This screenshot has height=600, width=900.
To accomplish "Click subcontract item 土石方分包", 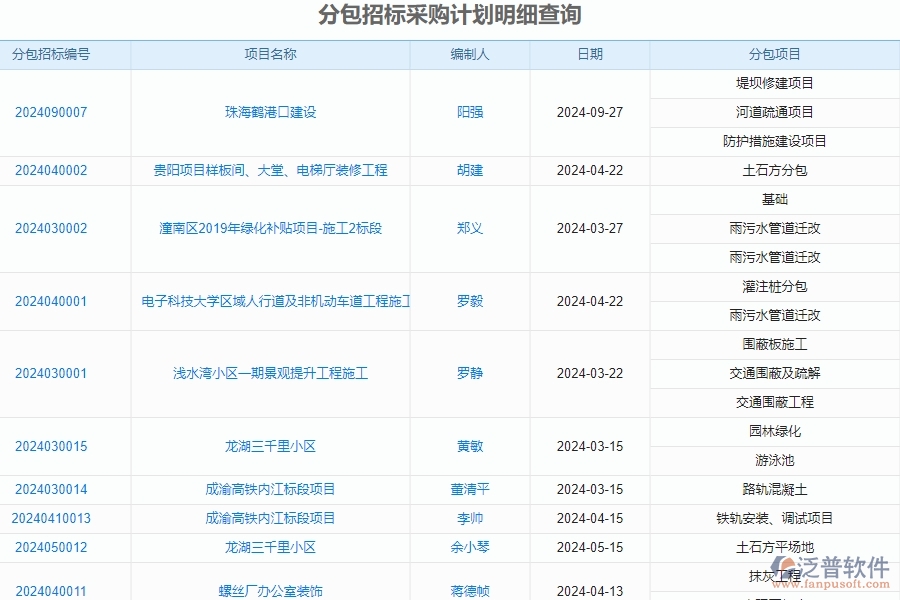I will (775, 170).
